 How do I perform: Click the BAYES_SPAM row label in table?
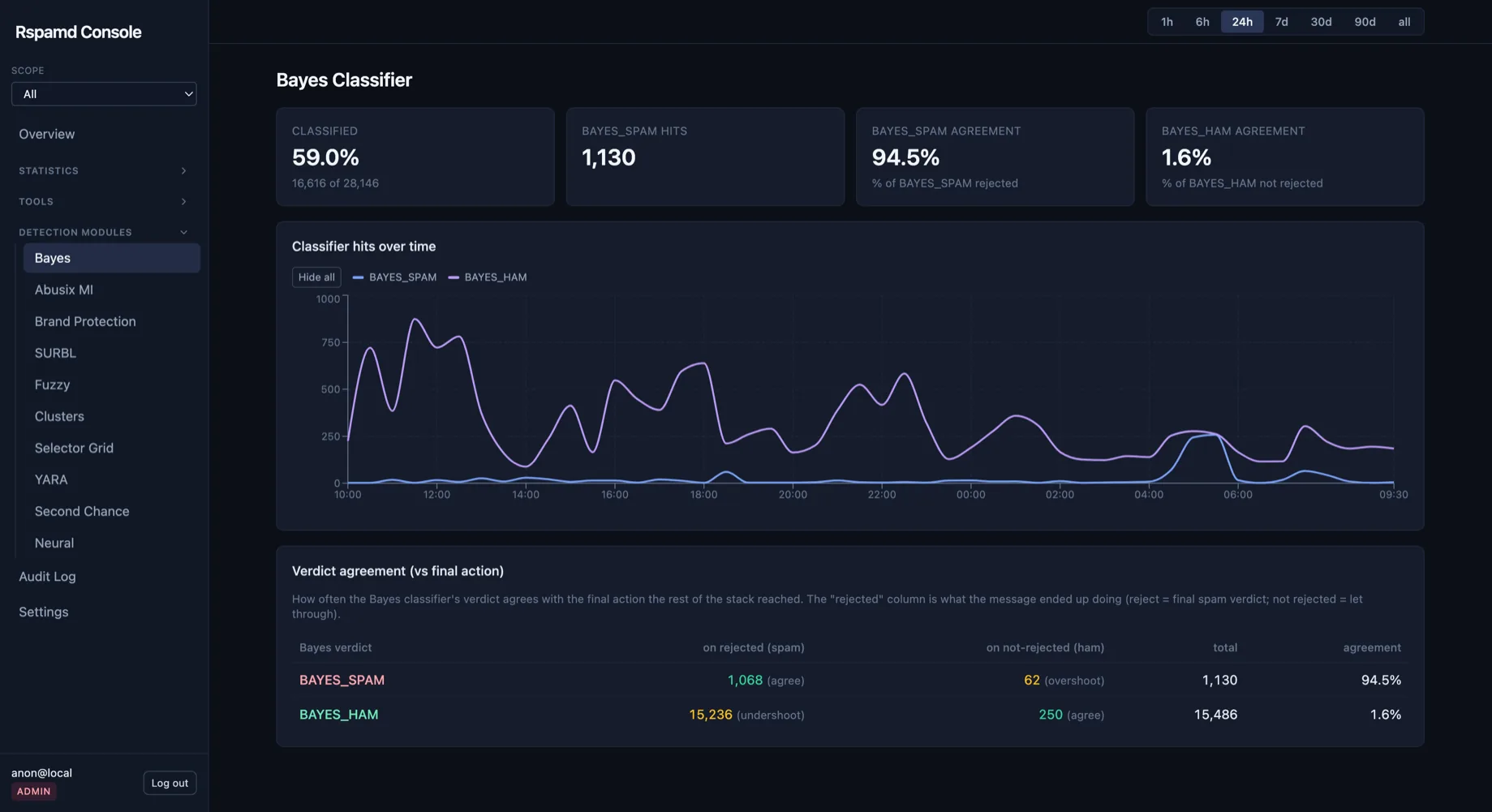tap(342, 680)
